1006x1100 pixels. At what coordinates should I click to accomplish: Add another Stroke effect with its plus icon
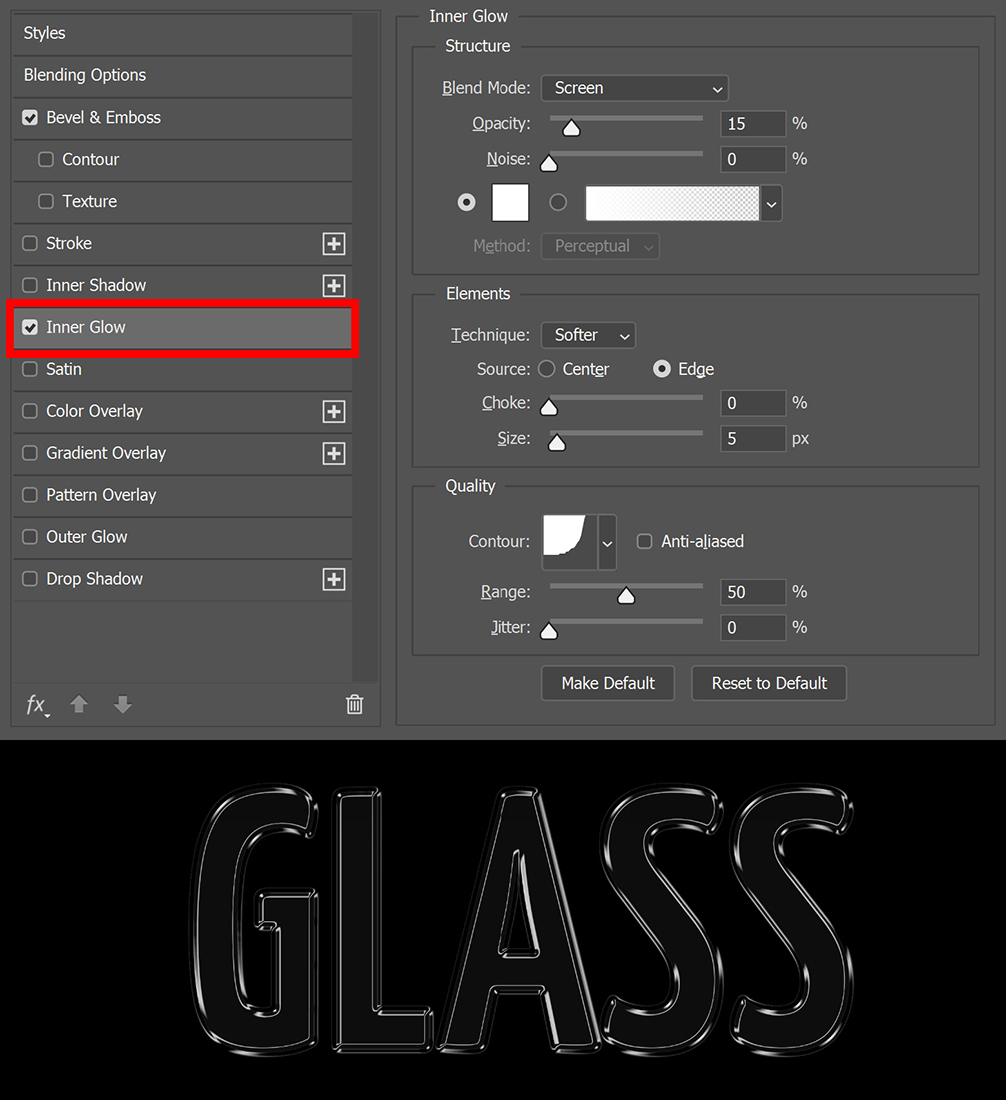tap(334, 243)
